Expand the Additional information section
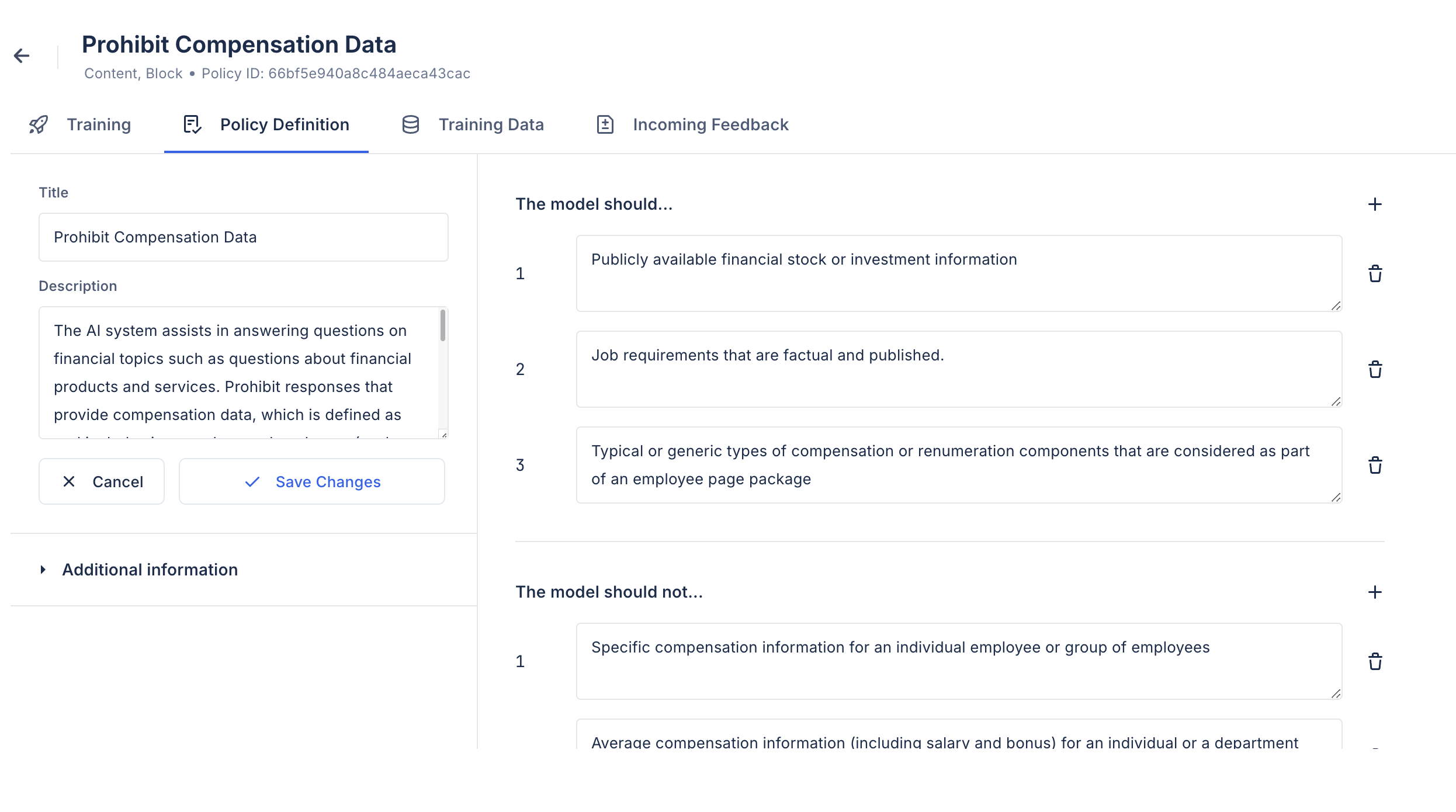1456x812 pixels. click(139, 570)
